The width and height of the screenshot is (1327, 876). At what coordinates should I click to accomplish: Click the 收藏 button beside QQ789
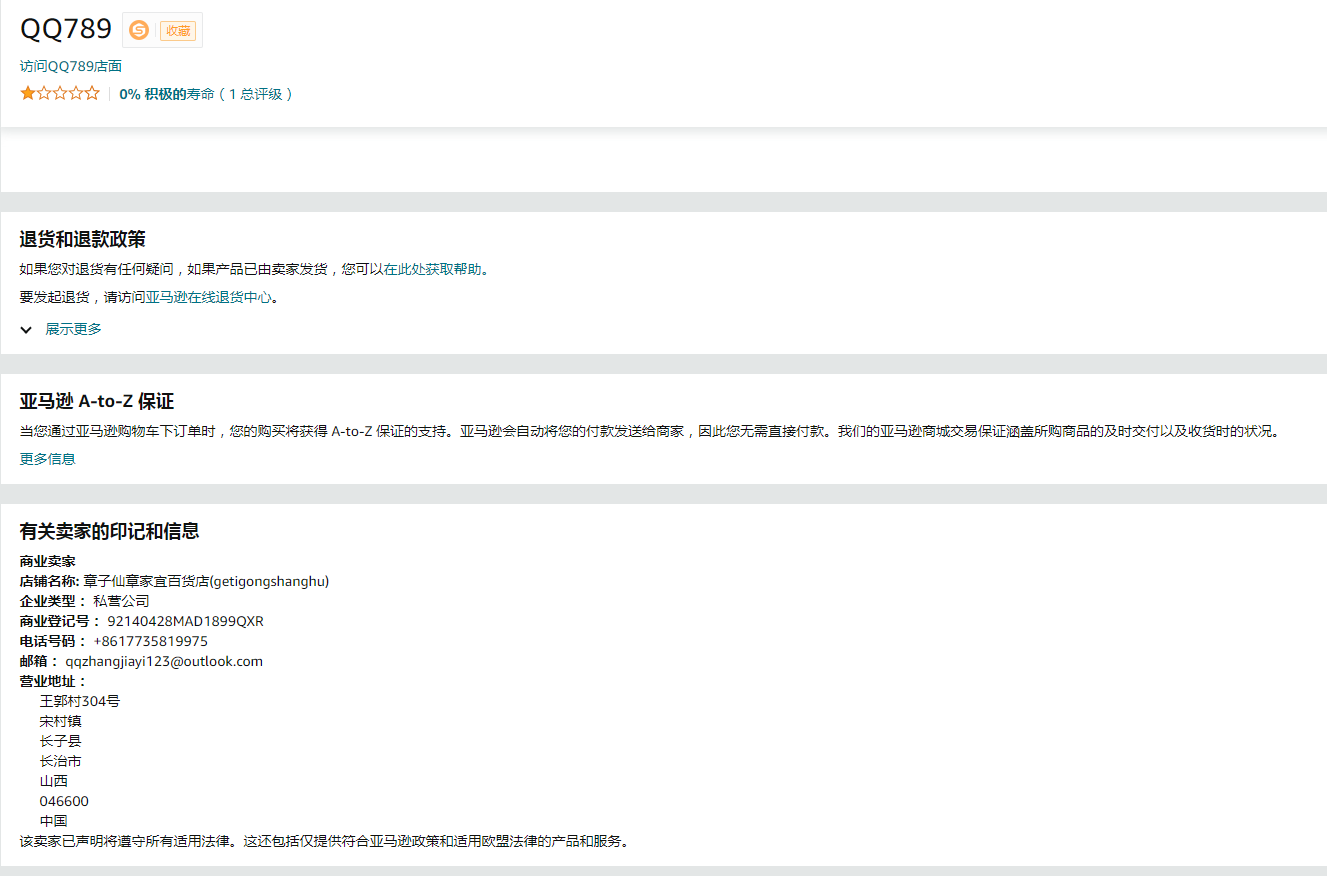point(178,30)
